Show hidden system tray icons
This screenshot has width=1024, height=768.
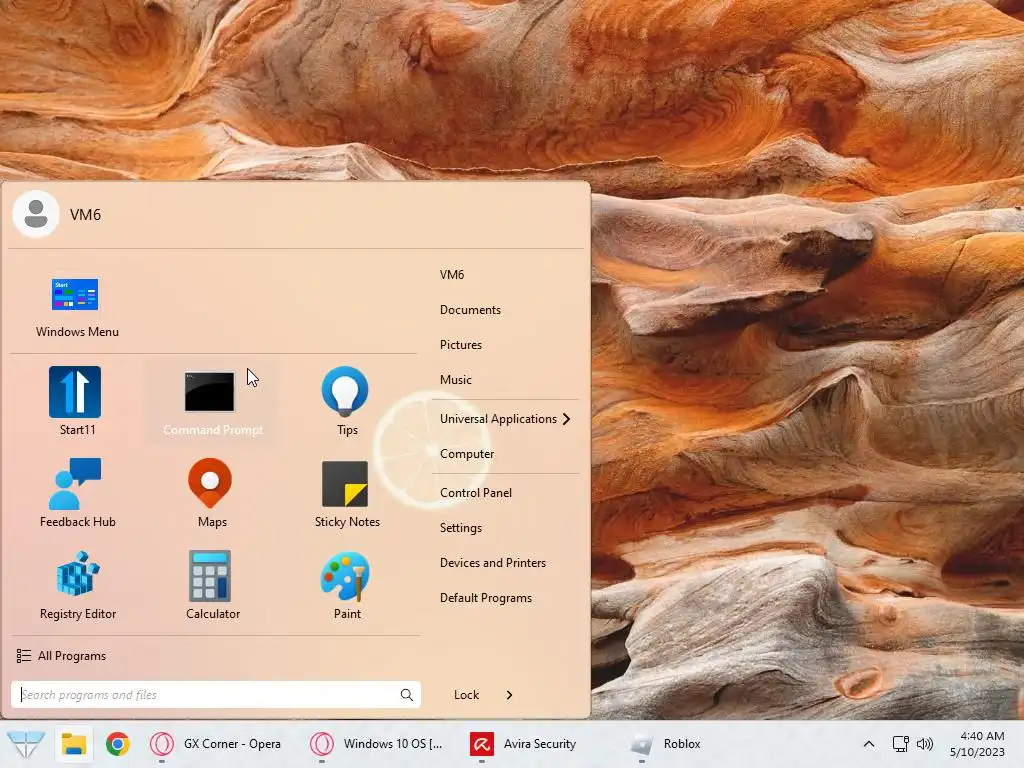(869, 744)
